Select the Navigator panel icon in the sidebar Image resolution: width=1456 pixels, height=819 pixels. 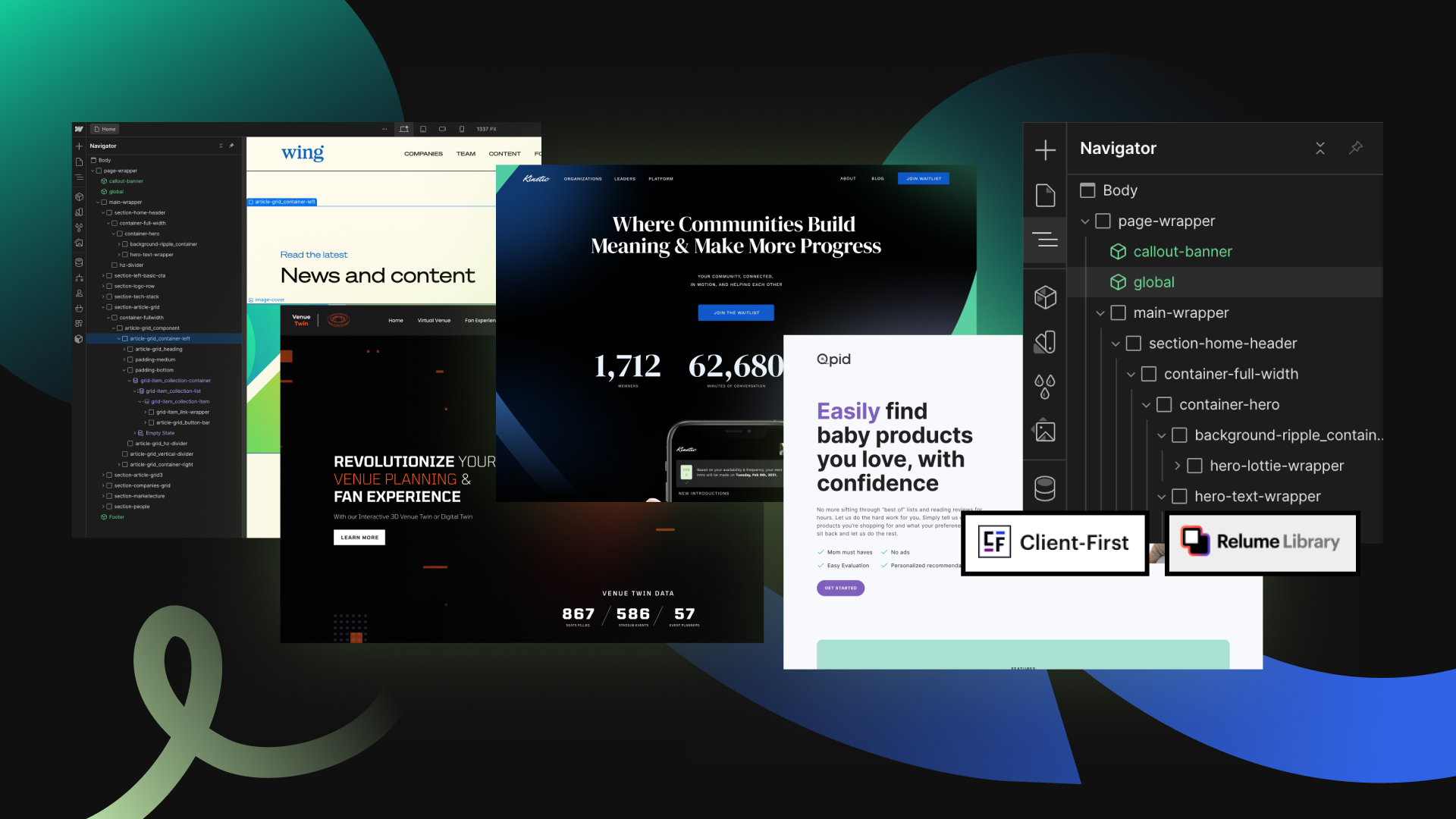point(1045,240)
